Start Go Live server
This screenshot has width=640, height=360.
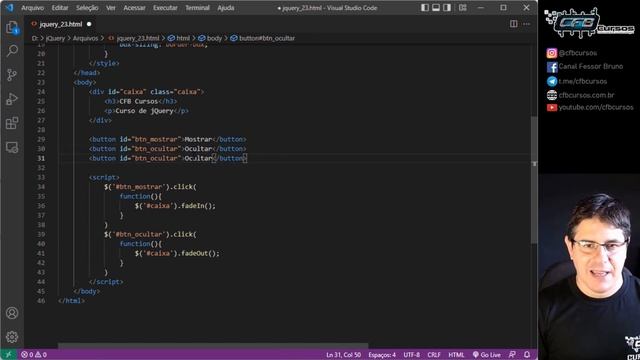click(487, 355)
